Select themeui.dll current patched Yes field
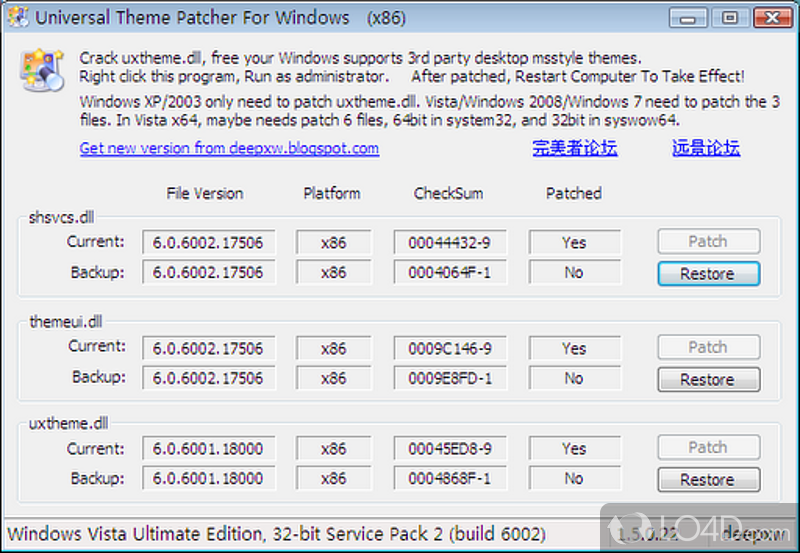The width and height of the screenshot is (800, 553). coord(575,348)
